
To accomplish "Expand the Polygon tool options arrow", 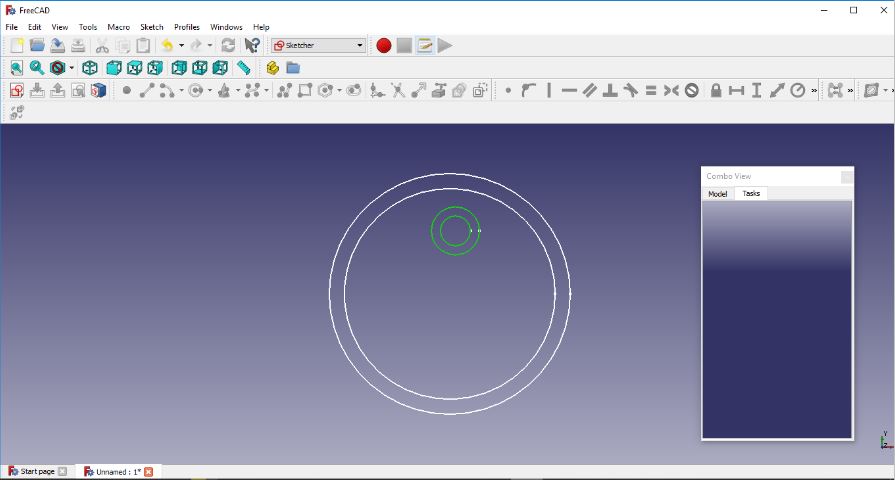I will (340, 90).
